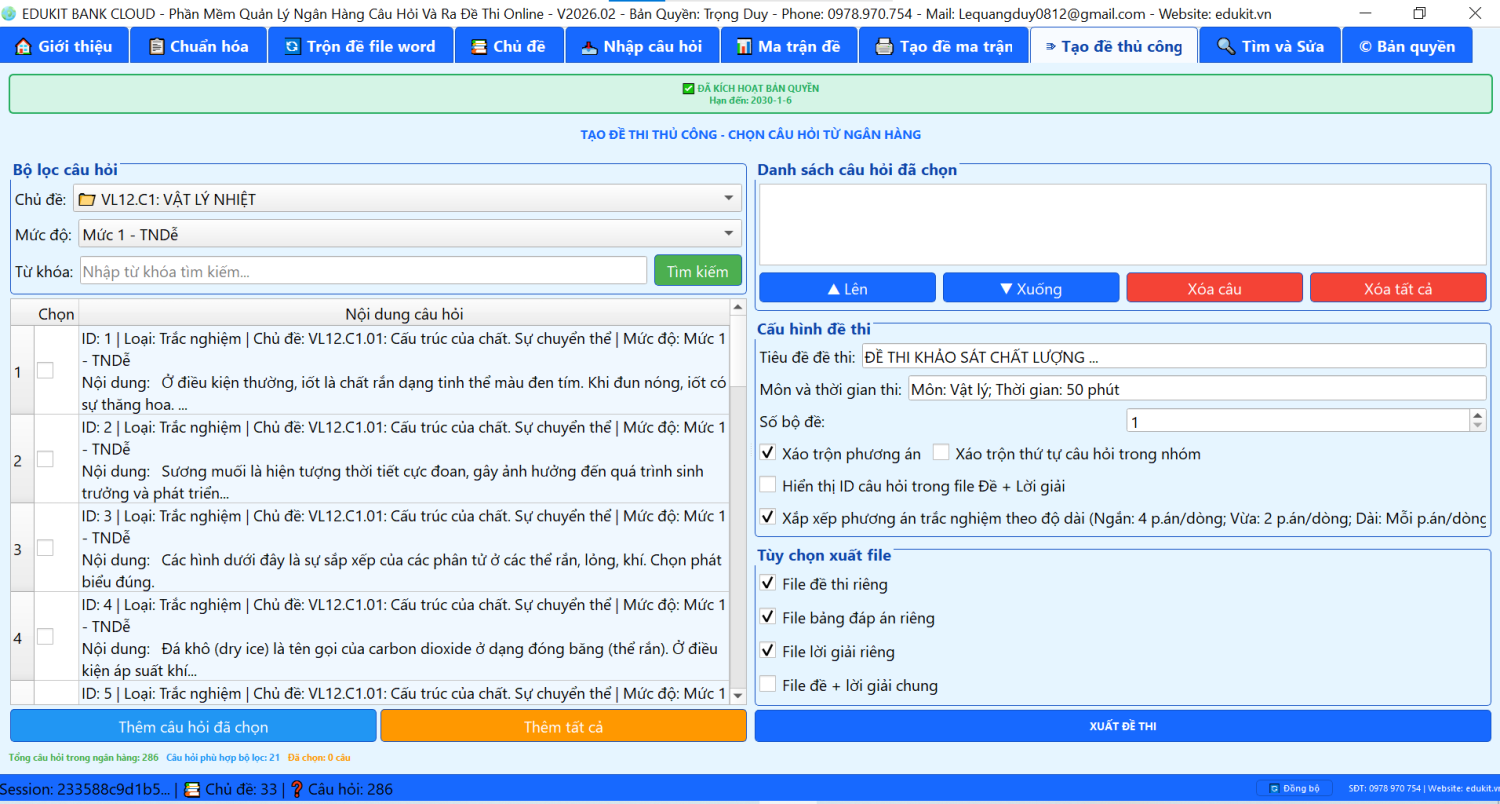Viewport: 1500px width, 804px height.
Task: Increase the Số bộ đề spinner value
Action: point(1478,416)
